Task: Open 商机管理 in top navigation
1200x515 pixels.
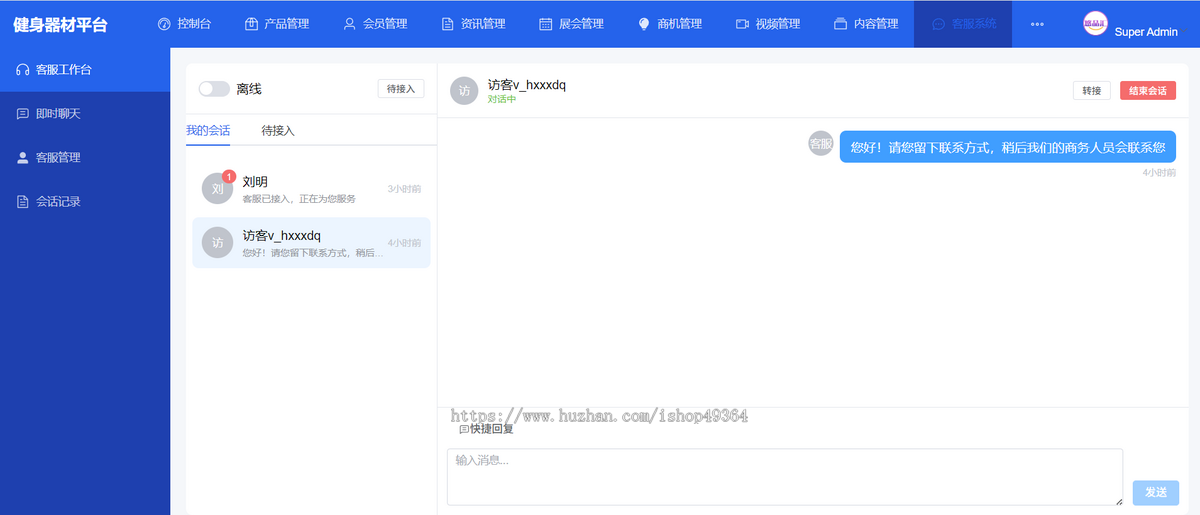Action: (x=669, y=24)
